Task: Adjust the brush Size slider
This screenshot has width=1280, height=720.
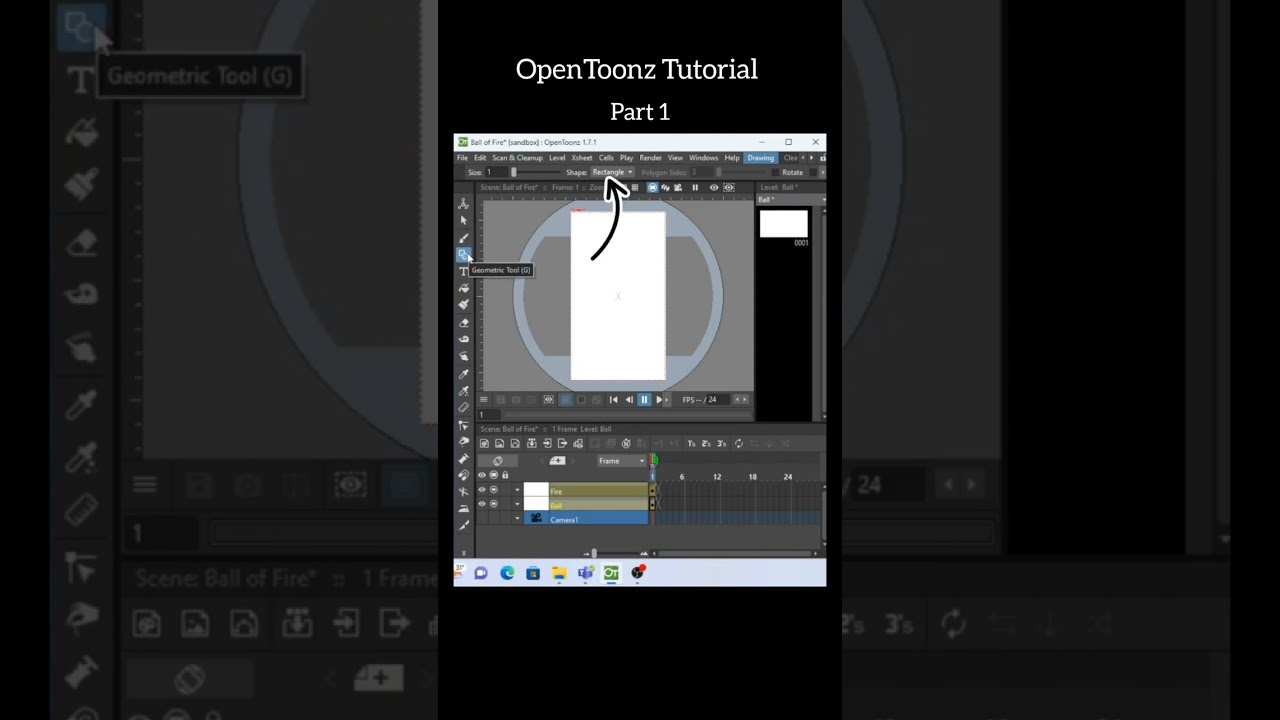Action: click(535, 172)
